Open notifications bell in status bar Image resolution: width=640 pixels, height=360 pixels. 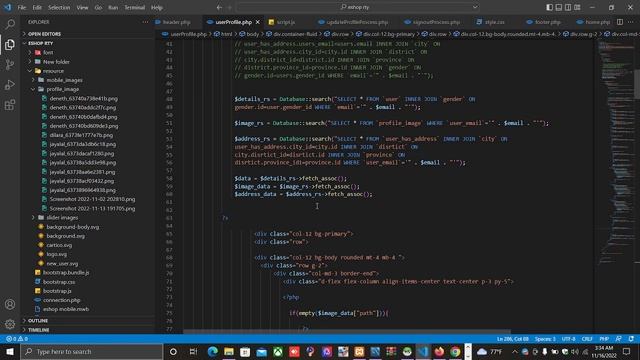pyautogui.click(x=631, y=339)
